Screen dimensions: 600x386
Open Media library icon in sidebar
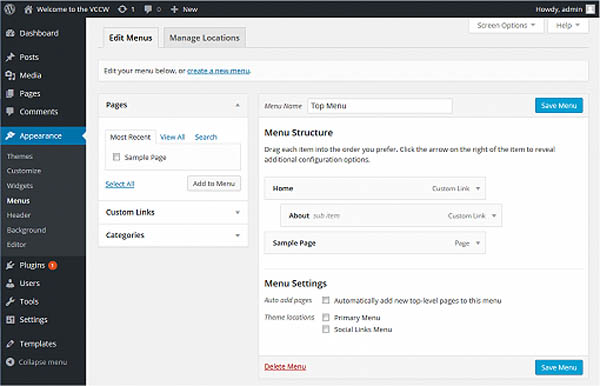(x=10, y=75)
